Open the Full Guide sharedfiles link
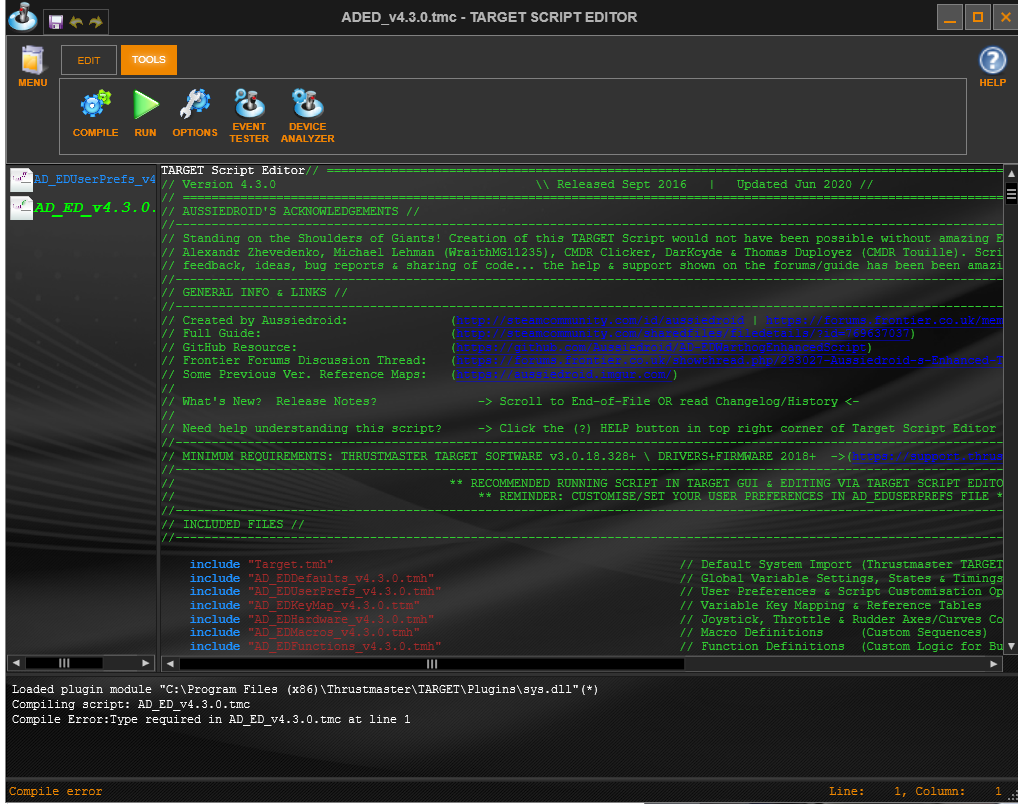The width and height of the screenshot is (1018, 804). [682, 334]
